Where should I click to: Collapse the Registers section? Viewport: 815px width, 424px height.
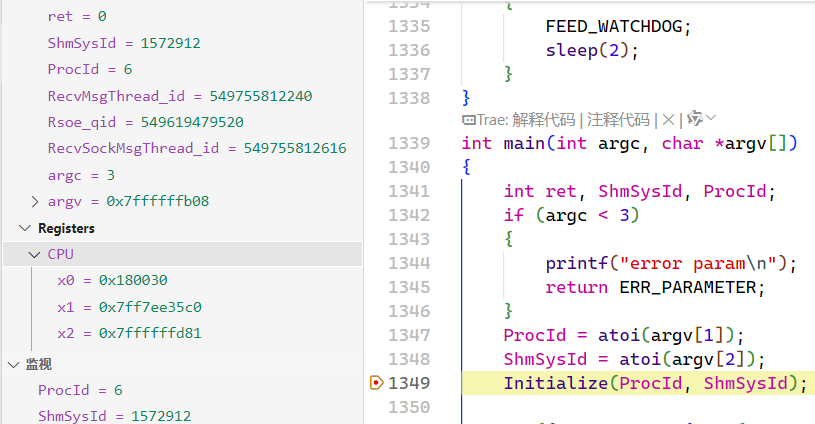(24, 228)
